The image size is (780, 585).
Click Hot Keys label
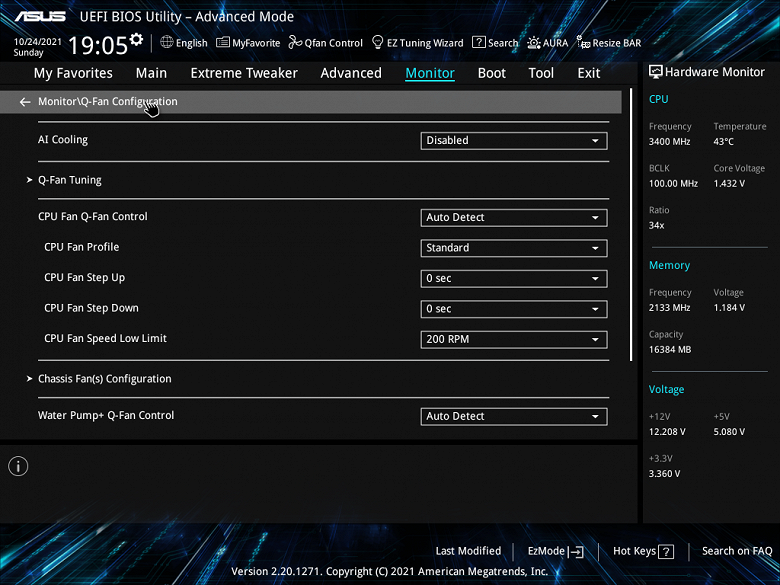(634, 551)
